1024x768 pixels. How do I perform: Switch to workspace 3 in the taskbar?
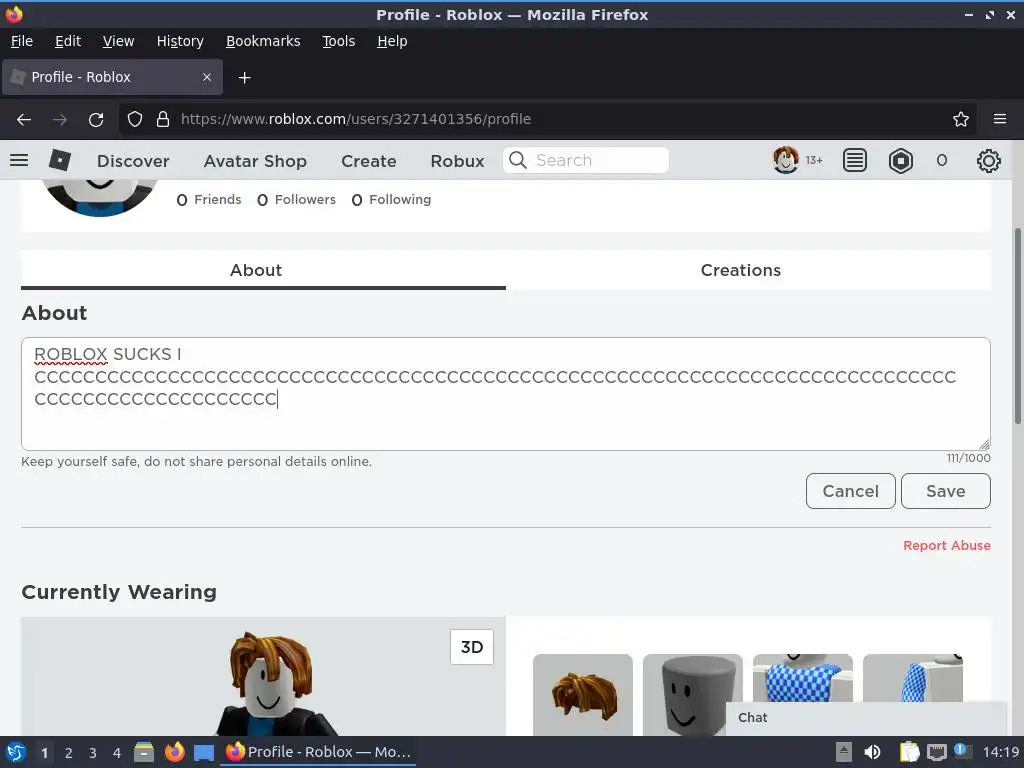[93, 753]
